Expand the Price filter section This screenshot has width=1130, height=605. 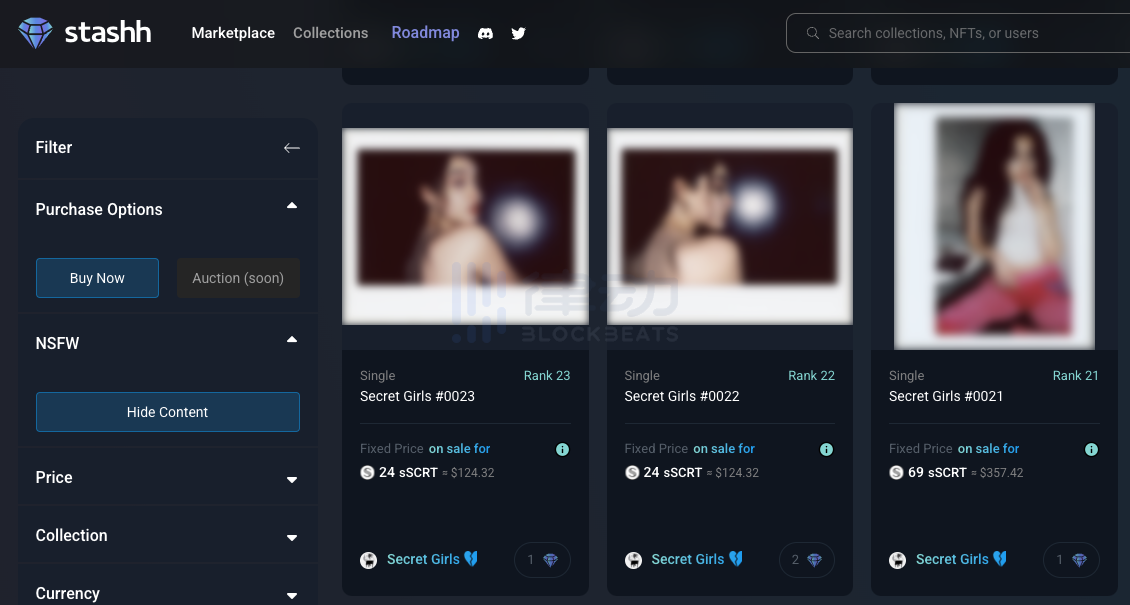point(167,478)
